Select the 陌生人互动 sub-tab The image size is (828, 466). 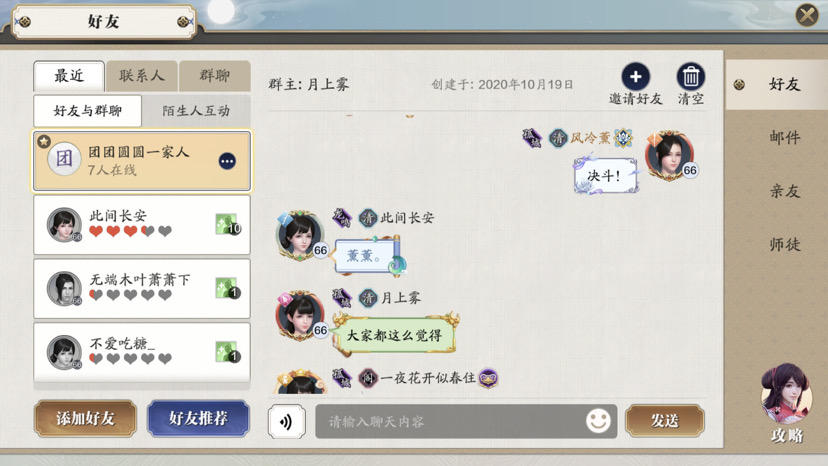pos(196,111)
